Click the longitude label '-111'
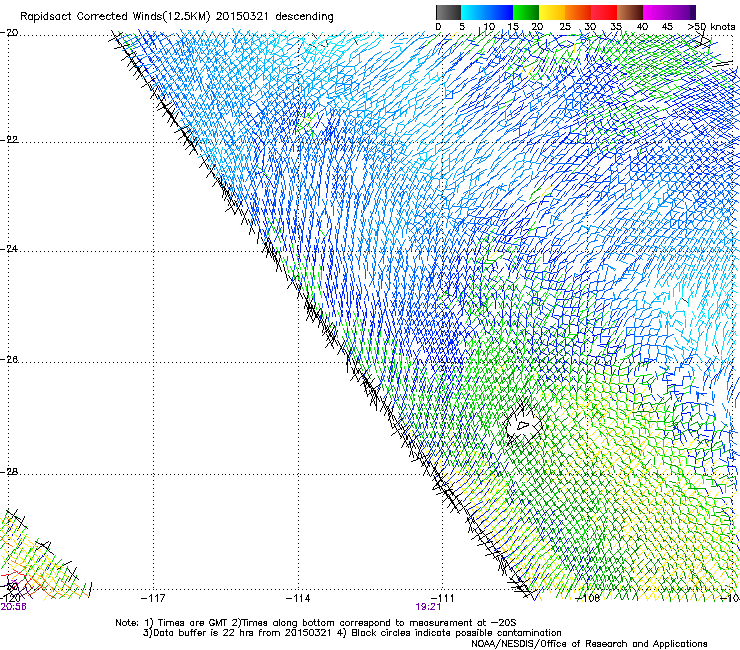 tap(443, 598)
